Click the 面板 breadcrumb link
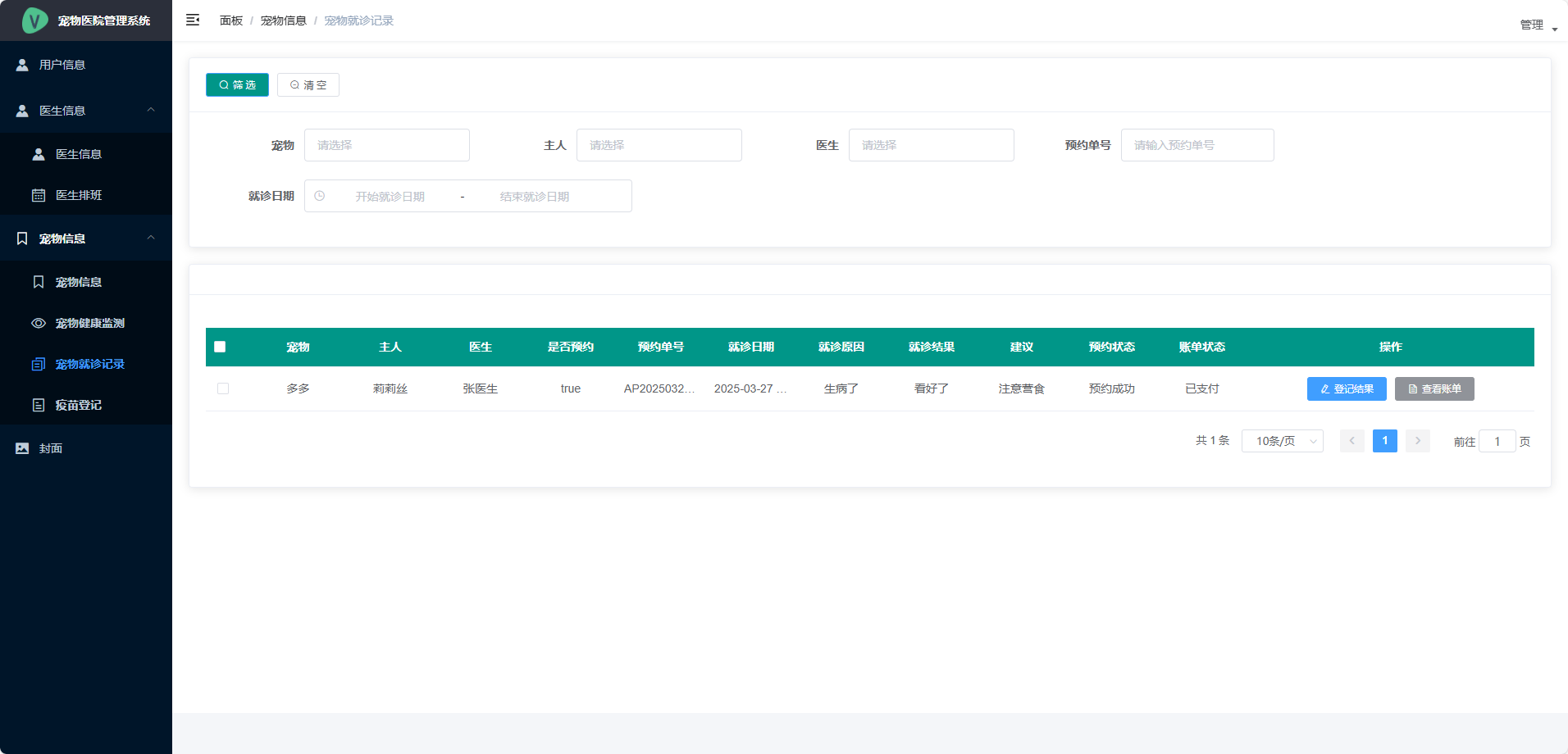Image resolution: width=1568 pixels, height=754 pixels. tap(231, 20)
